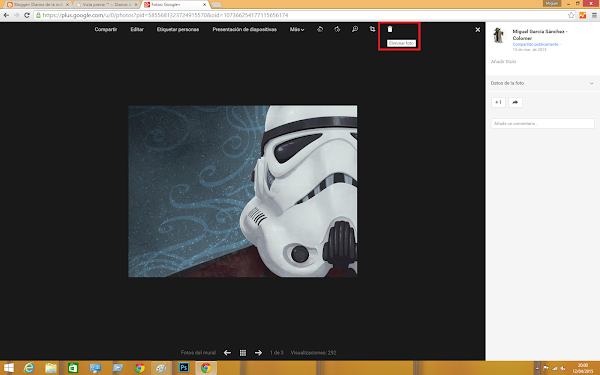Reload the page in Chrome
The image size is (600, 375).
27,15
